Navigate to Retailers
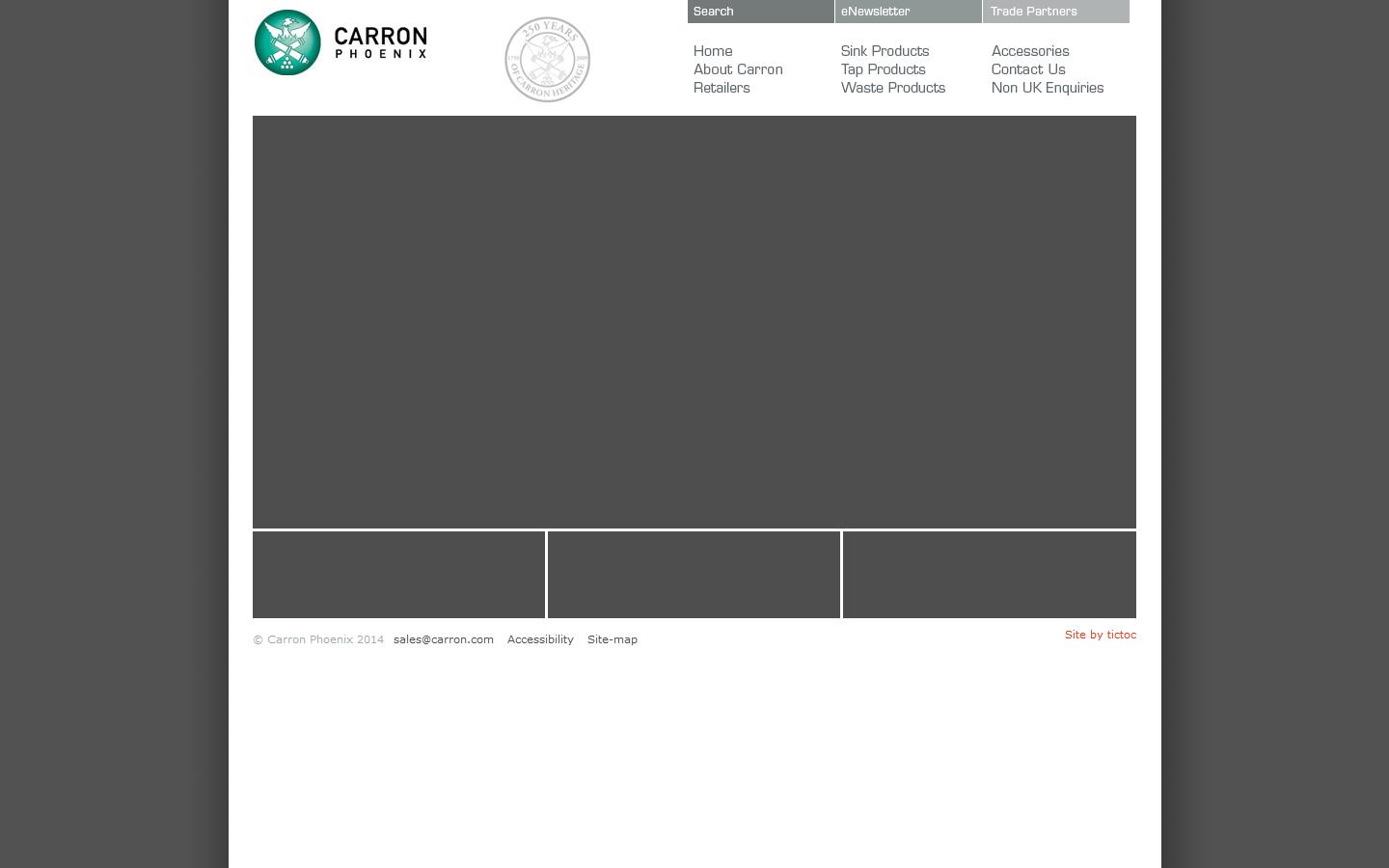The height and width of the screenshot is (868, 1389). click(x=722, y=88)
